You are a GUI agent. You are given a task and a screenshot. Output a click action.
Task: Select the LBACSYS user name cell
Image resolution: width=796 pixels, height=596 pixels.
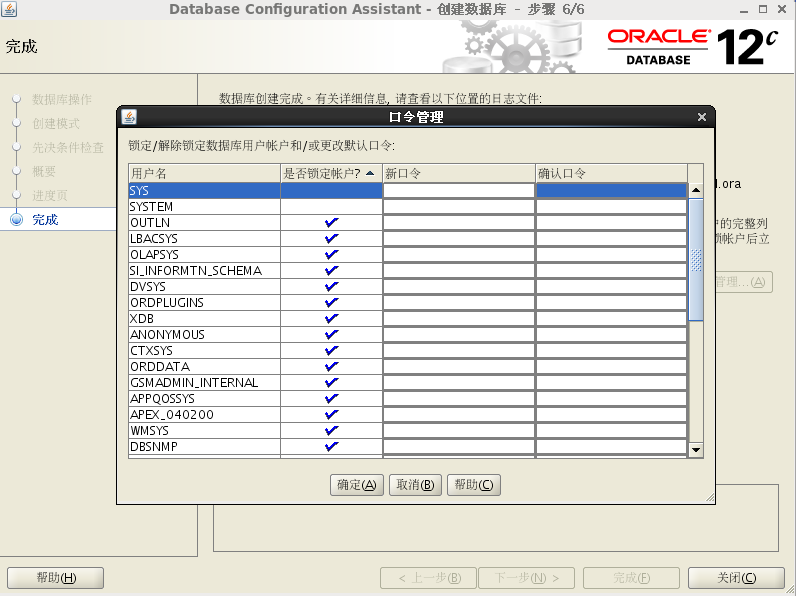pos(205,239)
